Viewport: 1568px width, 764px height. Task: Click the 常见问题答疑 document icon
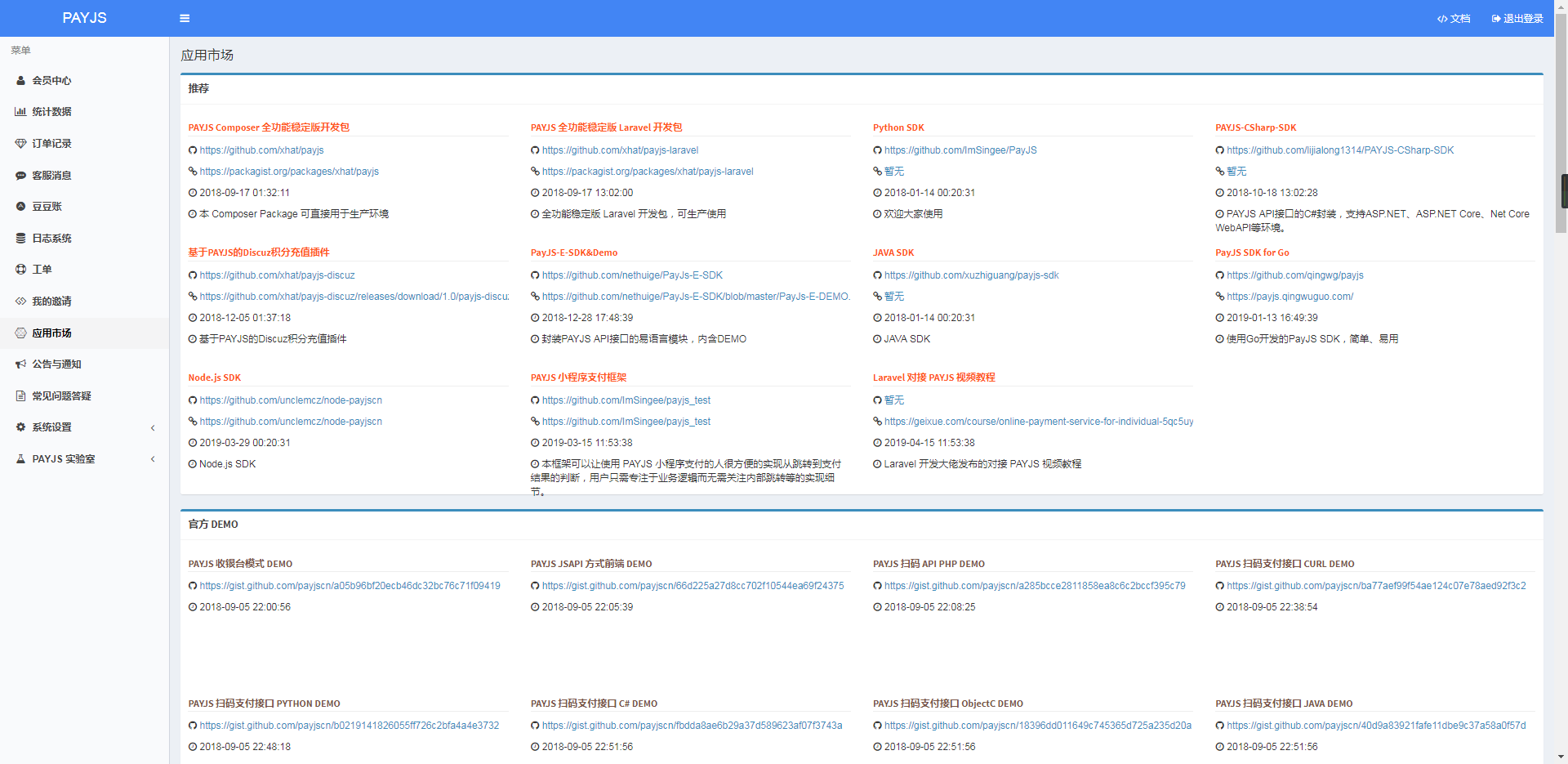(21, 396)
